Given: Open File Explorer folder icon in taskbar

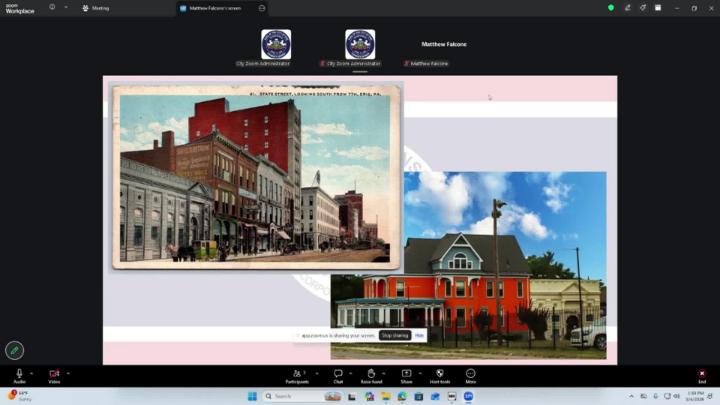Looking at the screenshot, I should (385, 396).
